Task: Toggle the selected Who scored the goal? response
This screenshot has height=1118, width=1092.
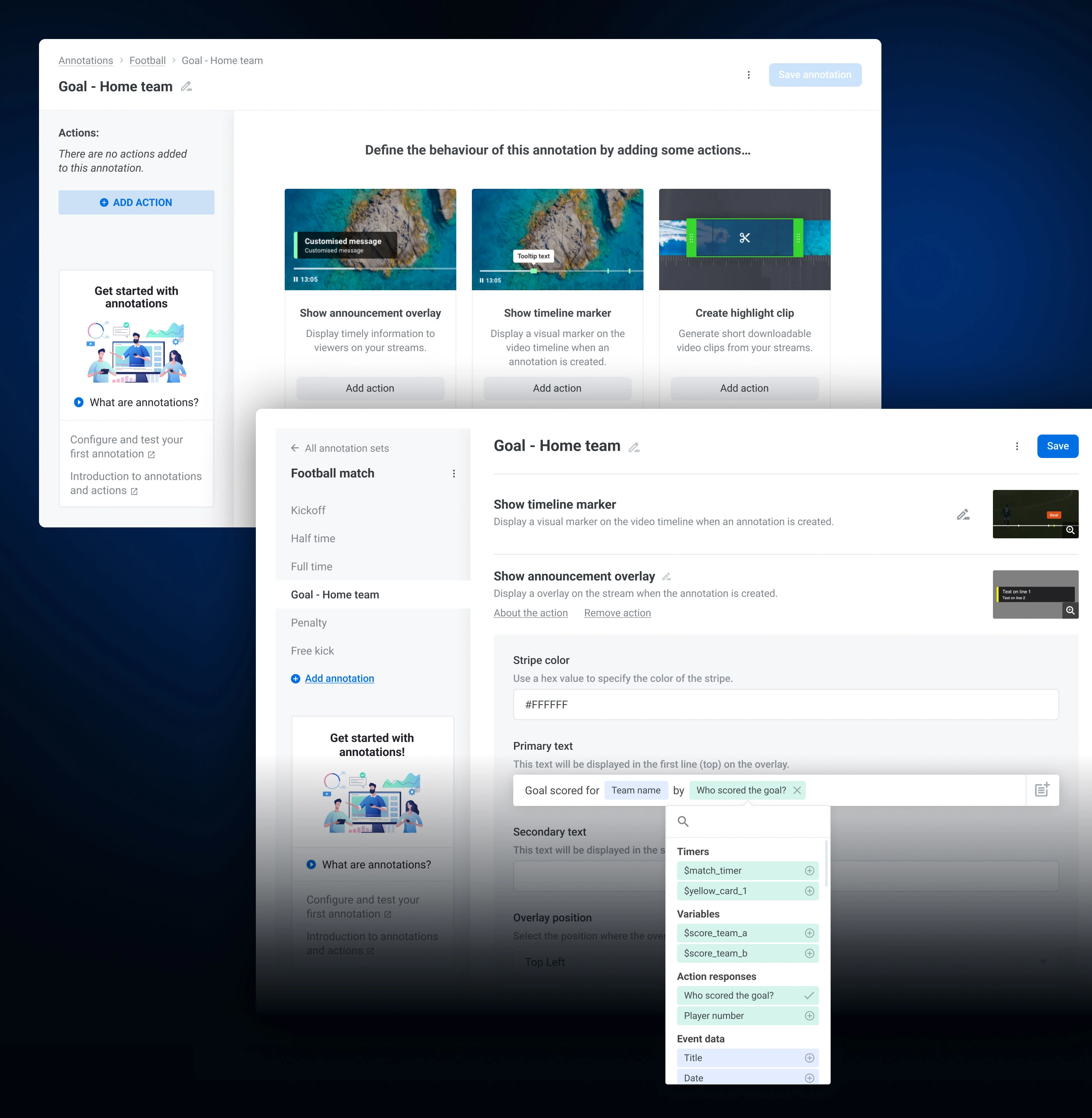Action: [x=809, y=995]
